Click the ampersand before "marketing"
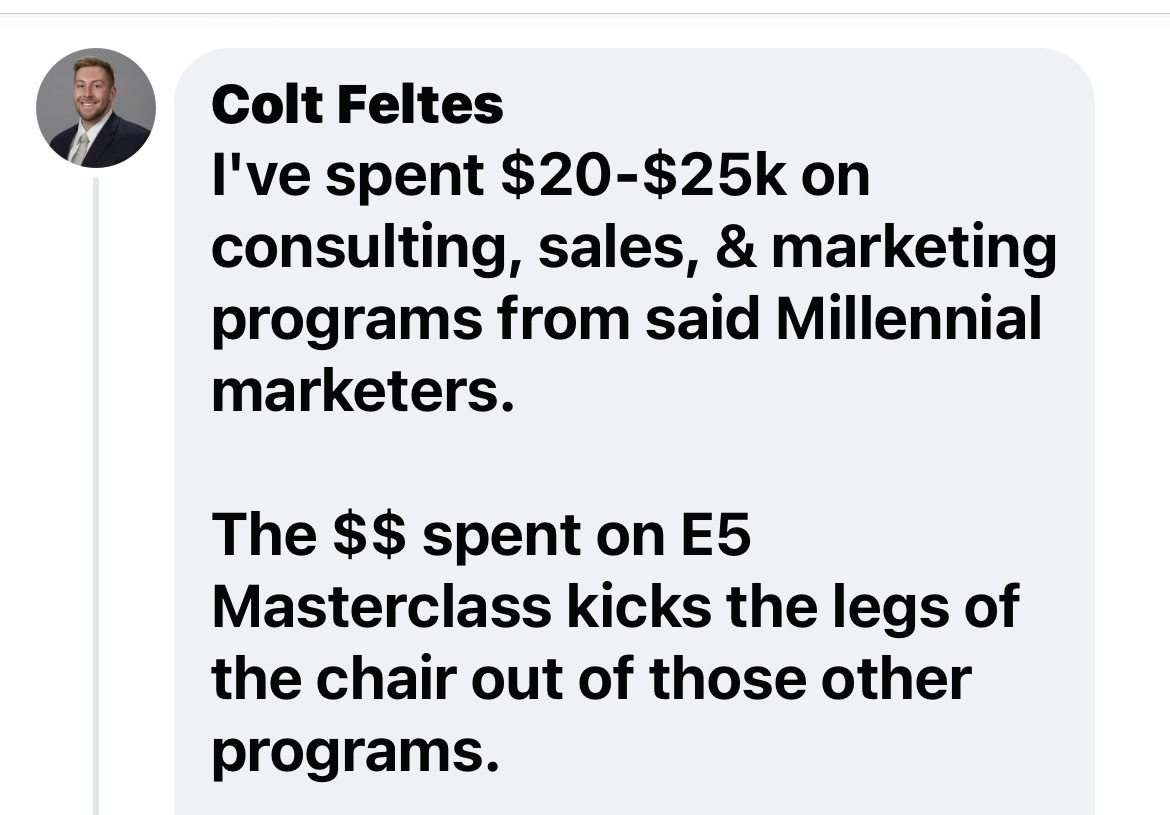Screen dimensions: 1170x815 (736, 248)
